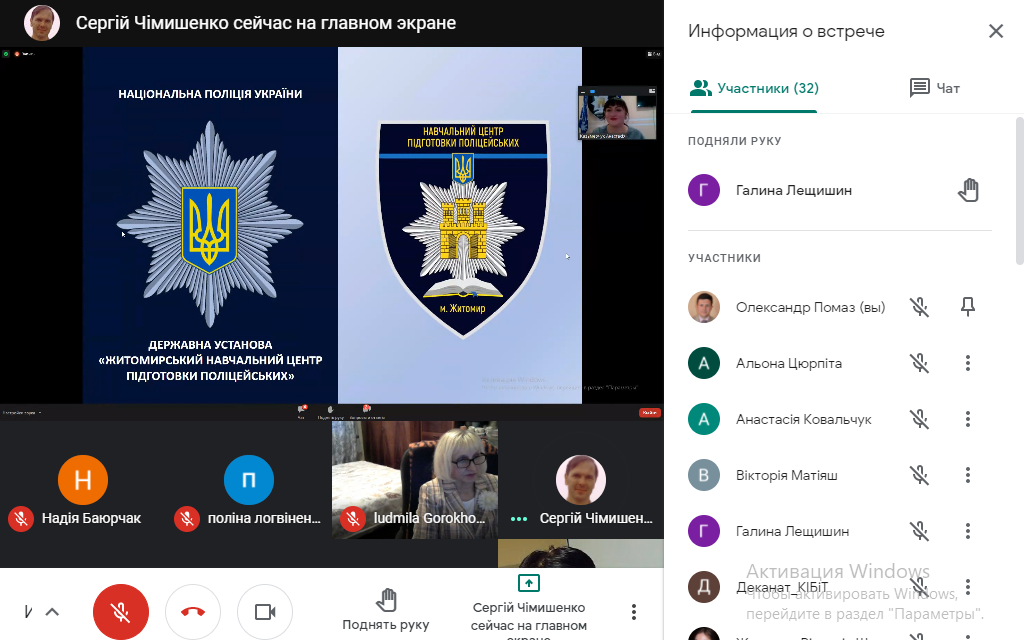The image size is (1024, 640).
Task: Select Надія Баюрчак's video tile
Action: 83,480
